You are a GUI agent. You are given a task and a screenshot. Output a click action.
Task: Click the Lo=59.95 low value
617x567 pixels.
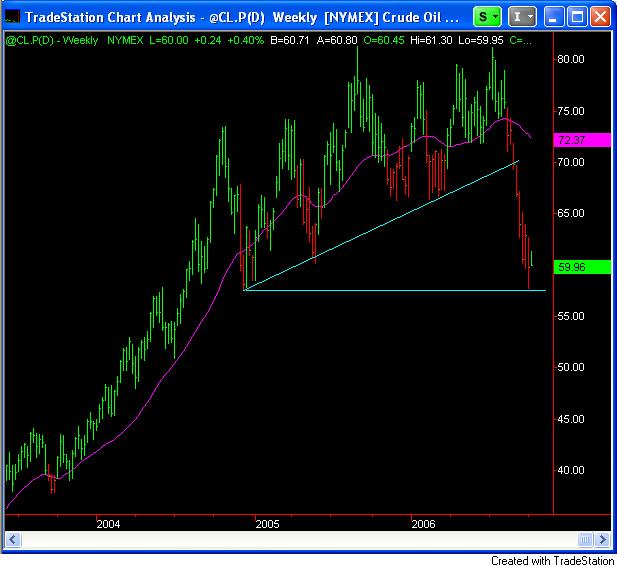480,40
